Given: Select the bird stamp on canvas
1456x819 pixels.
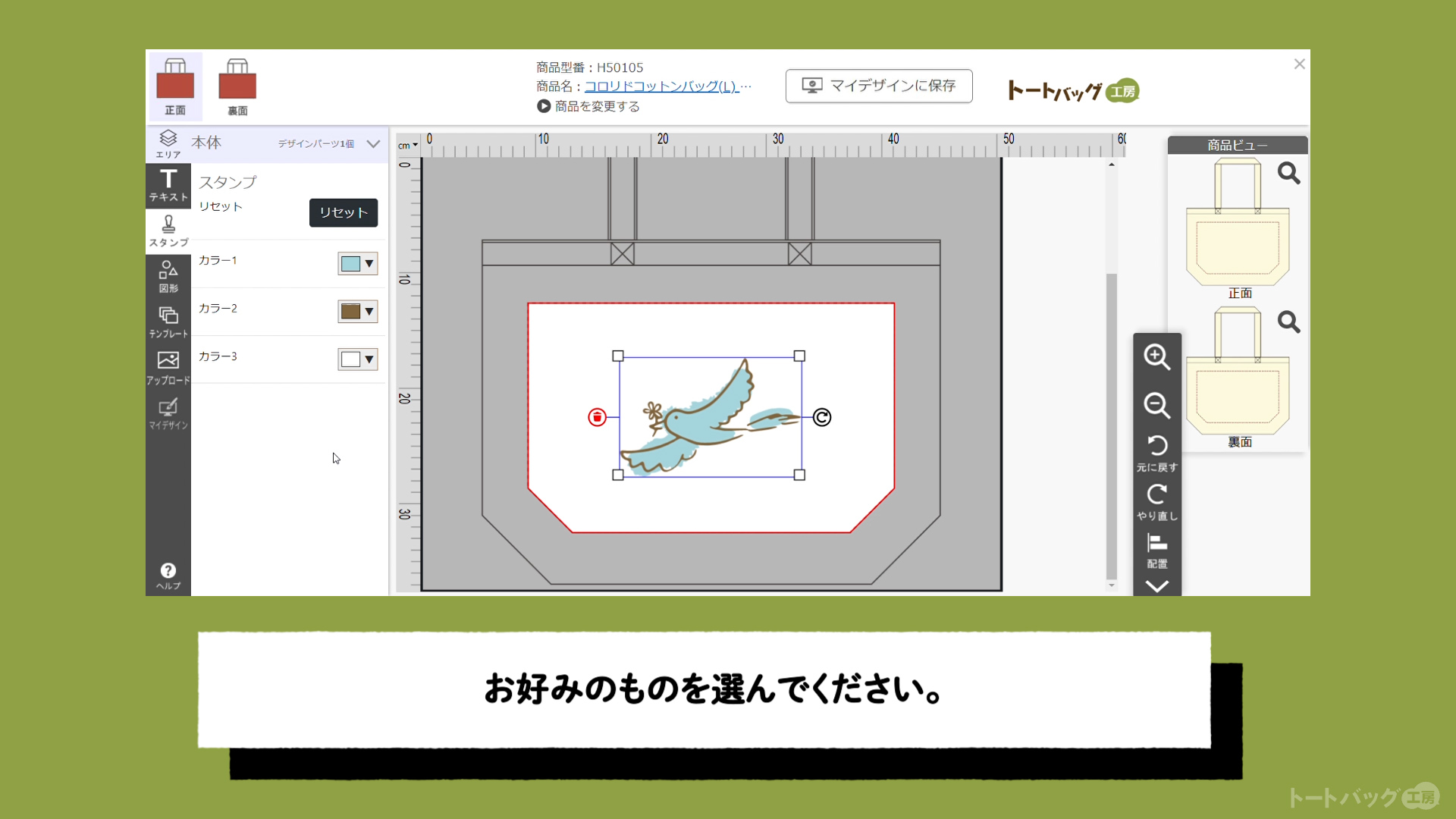Looking at the screenshot, I should tap(710, 417).
